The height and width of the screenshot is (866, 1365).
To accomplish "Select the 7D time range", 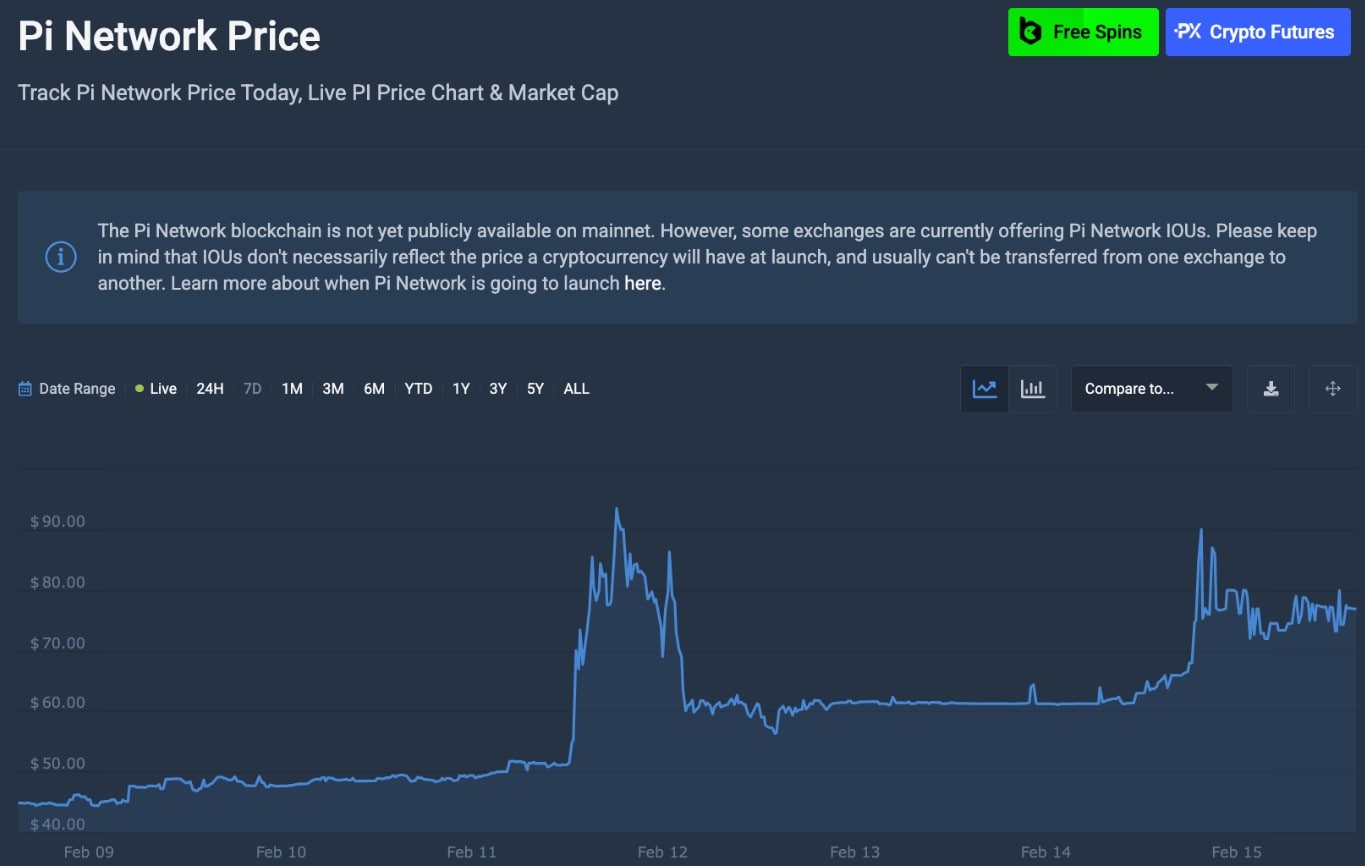I will pyautogui.click(x=252, y=389).
